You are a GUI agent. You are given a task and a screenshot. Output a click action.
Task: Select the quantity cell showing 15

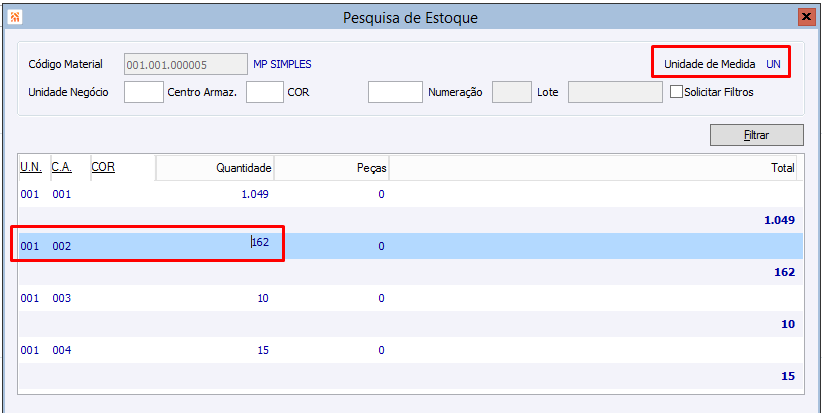(263, 351)
